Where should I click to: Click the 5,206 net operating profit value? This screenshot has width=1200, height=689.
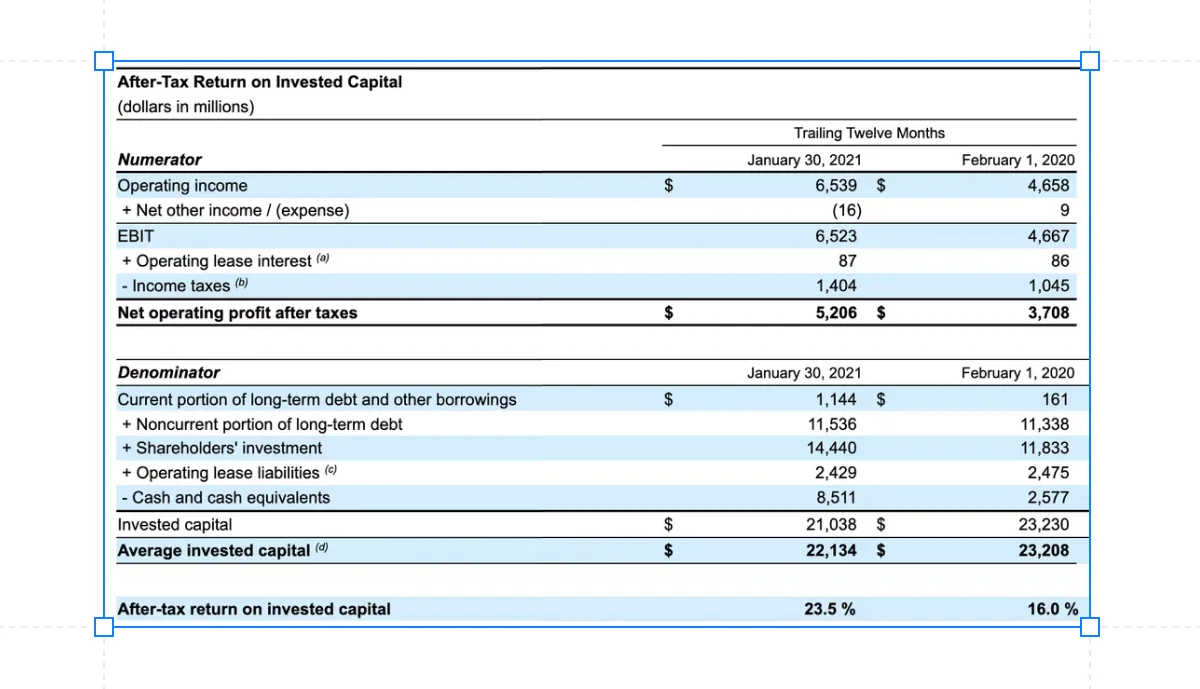[x=836, y=313]
